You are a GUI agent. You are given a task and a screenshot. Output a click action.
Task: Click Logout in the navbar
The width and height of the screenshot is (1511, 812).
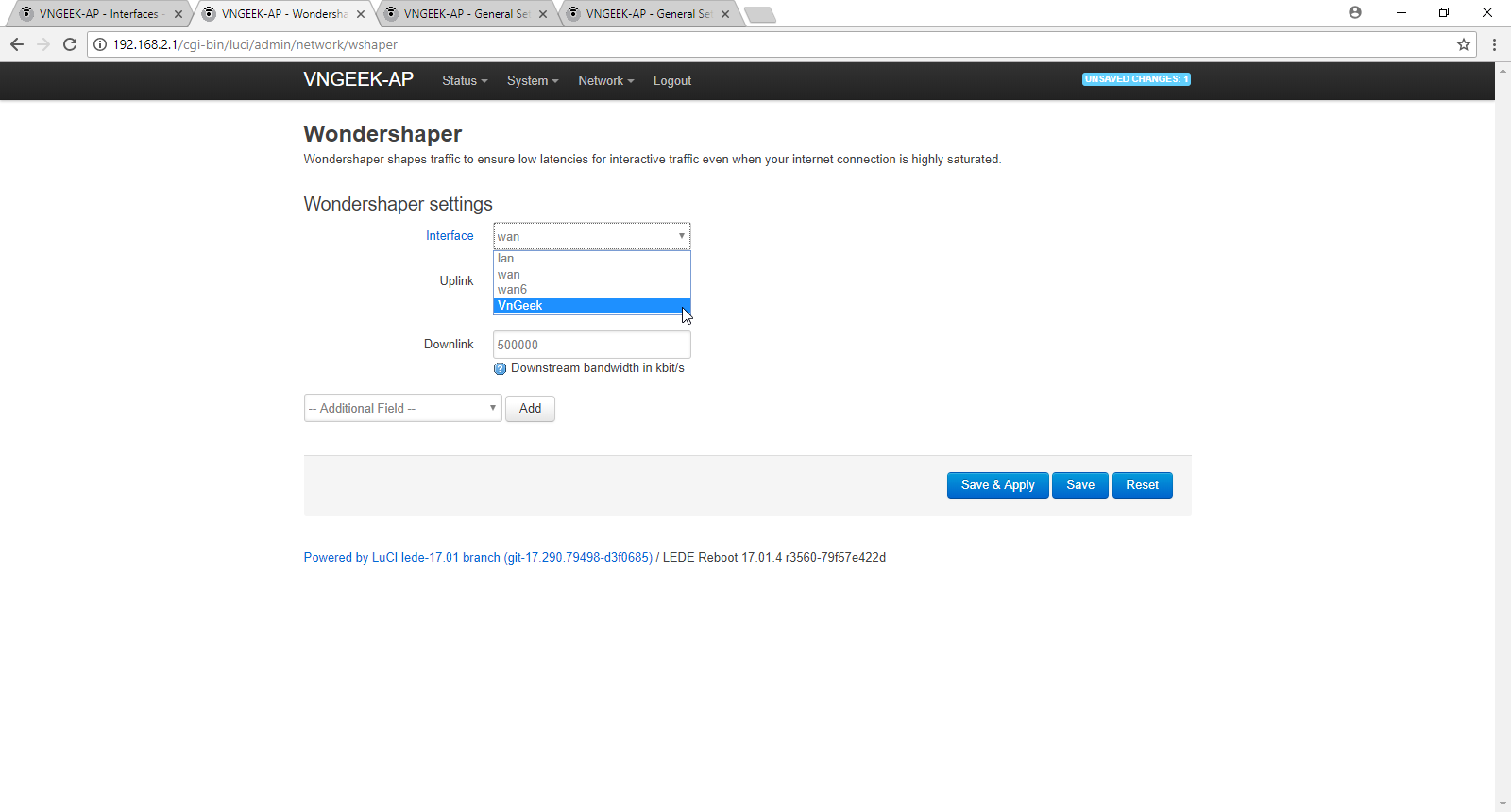672,81
